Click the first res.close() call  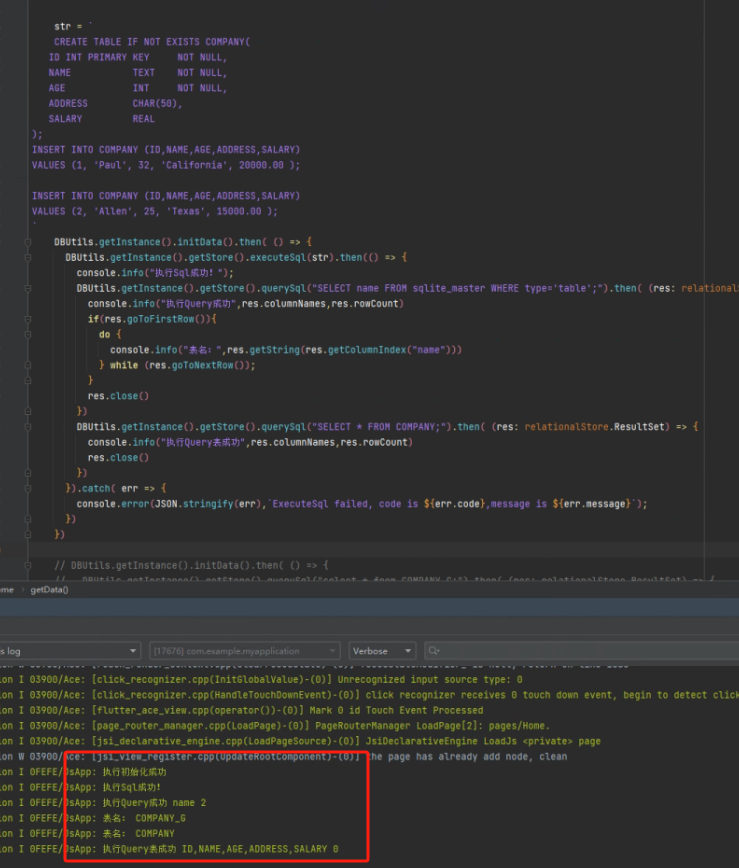tap(118, 396)
